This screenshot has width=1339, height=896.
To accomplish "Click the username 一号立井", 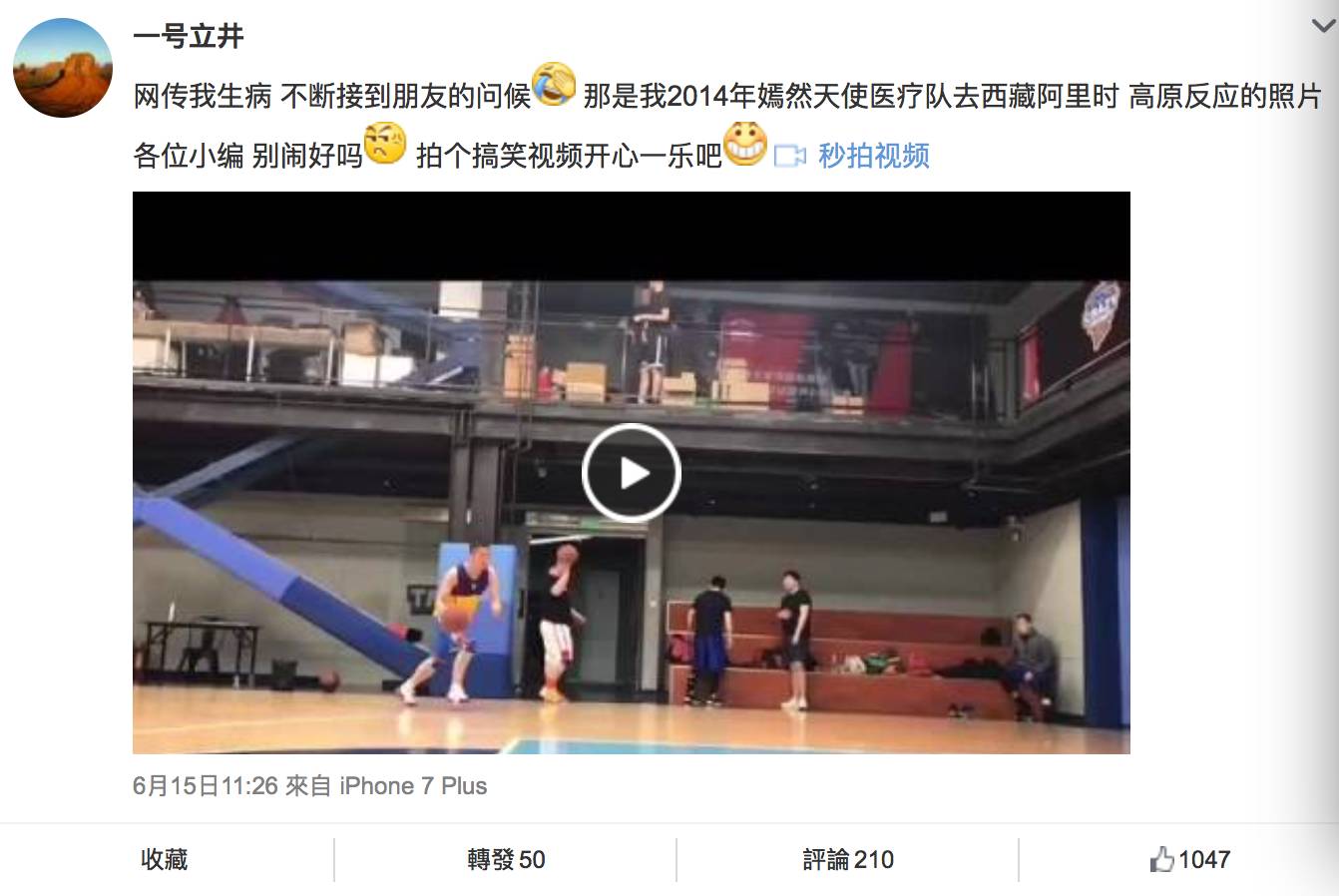I will 189,36.
